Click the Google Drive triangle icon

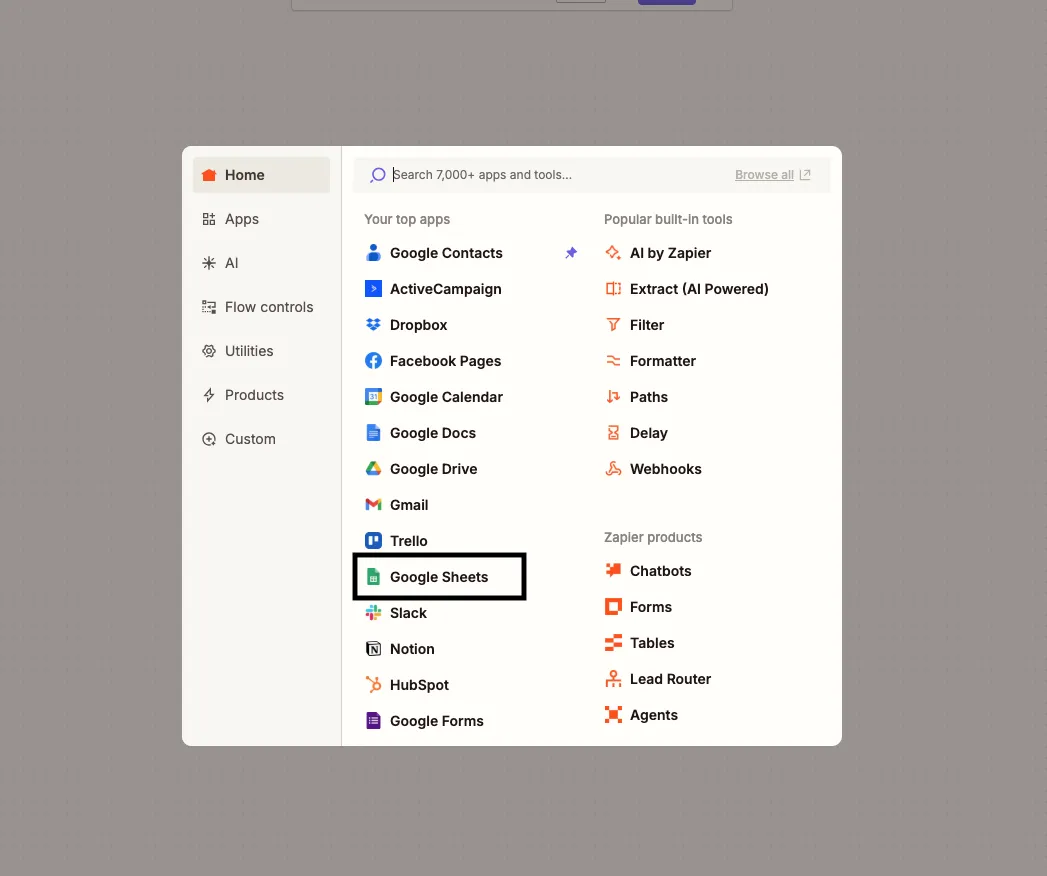tap(373, 469)
